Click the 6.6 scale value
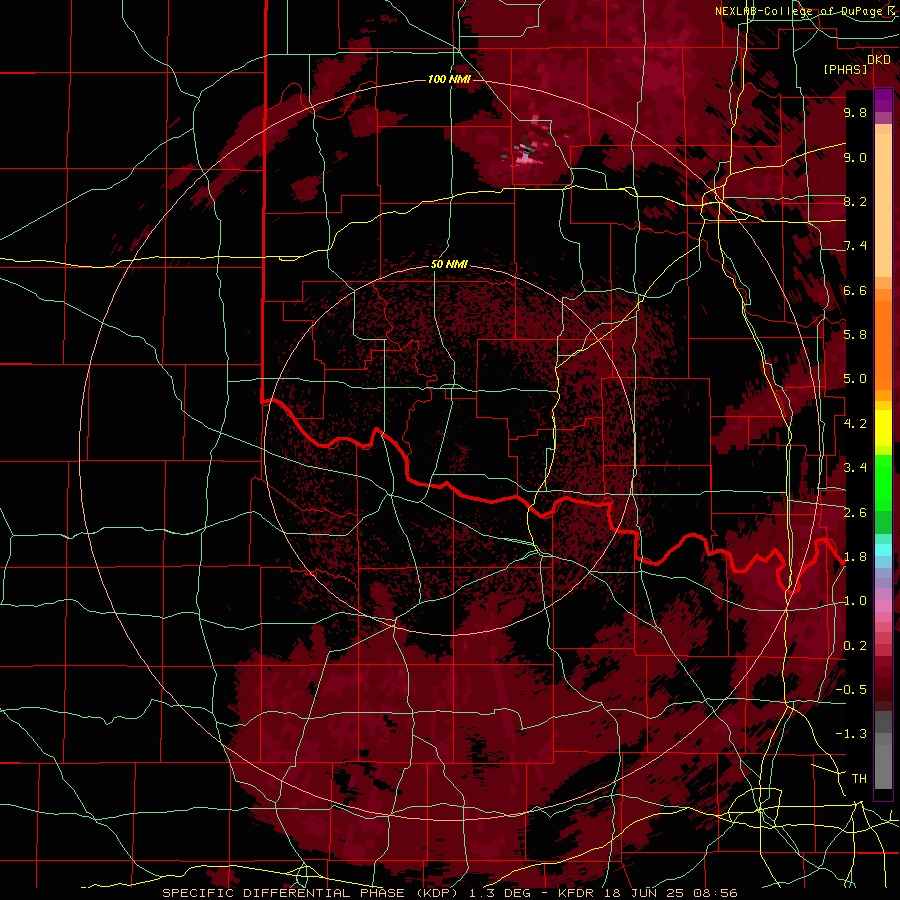The width and height of the screenshot is (900, 900). [x=855, y=290]
